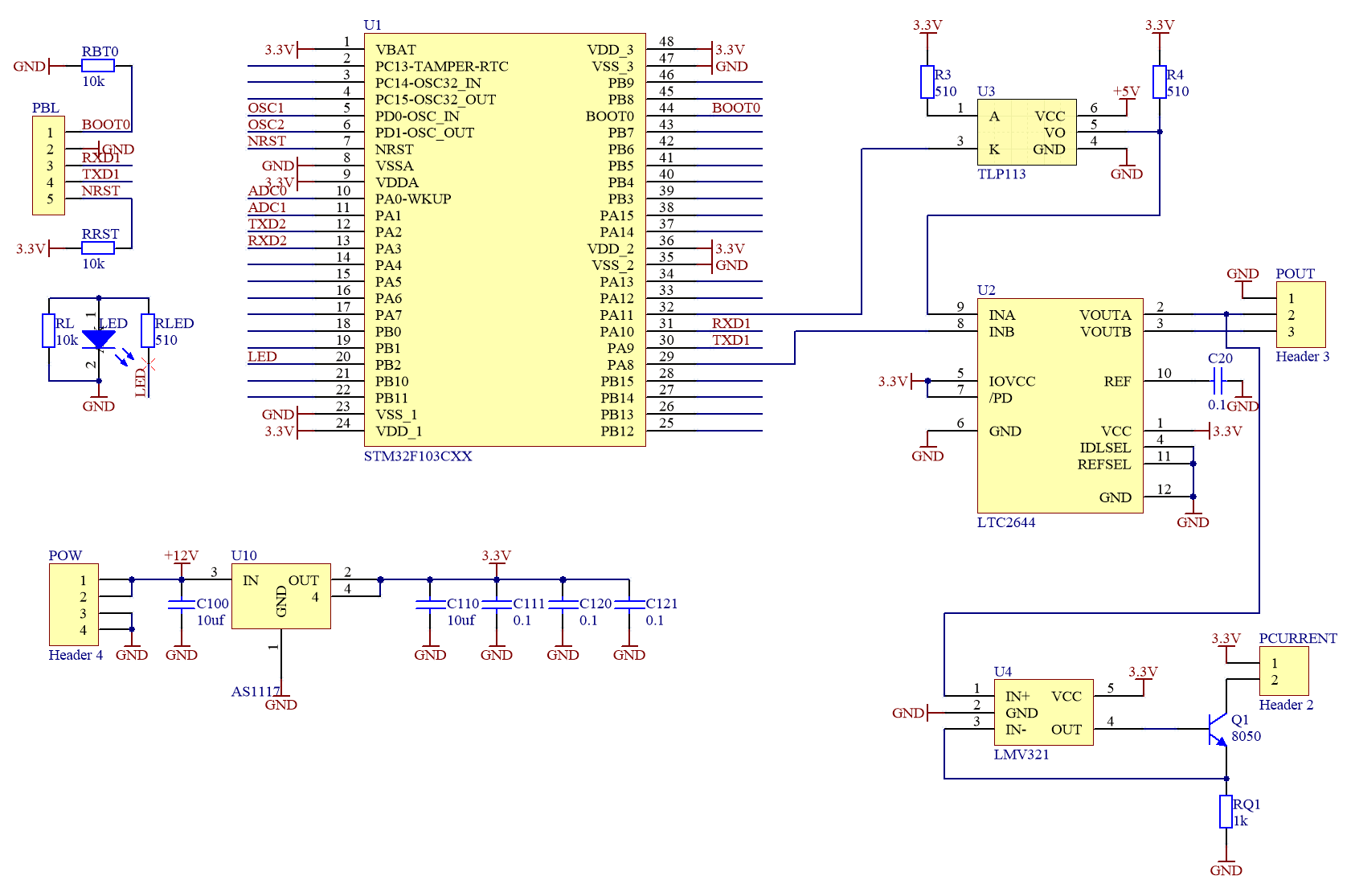Select the U2 LTC2644 DAC body
Viewport: 1355px width, 896px height.
click(x=1060, y=406)
